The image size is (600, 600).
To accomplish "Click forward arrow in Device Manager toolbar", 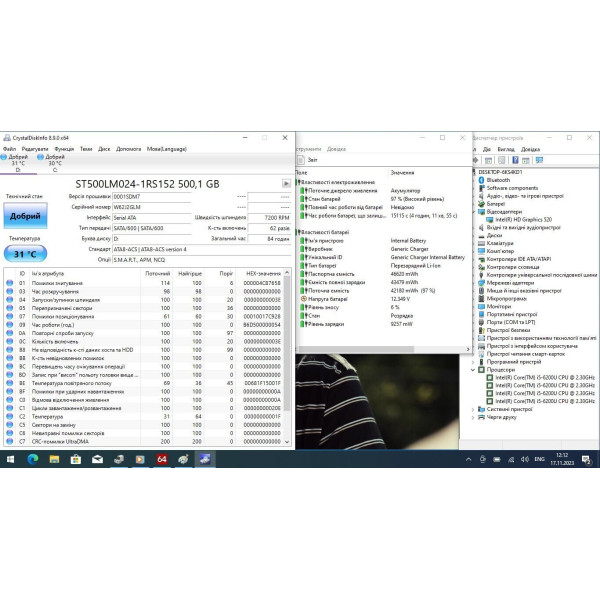I will [475, 160].
